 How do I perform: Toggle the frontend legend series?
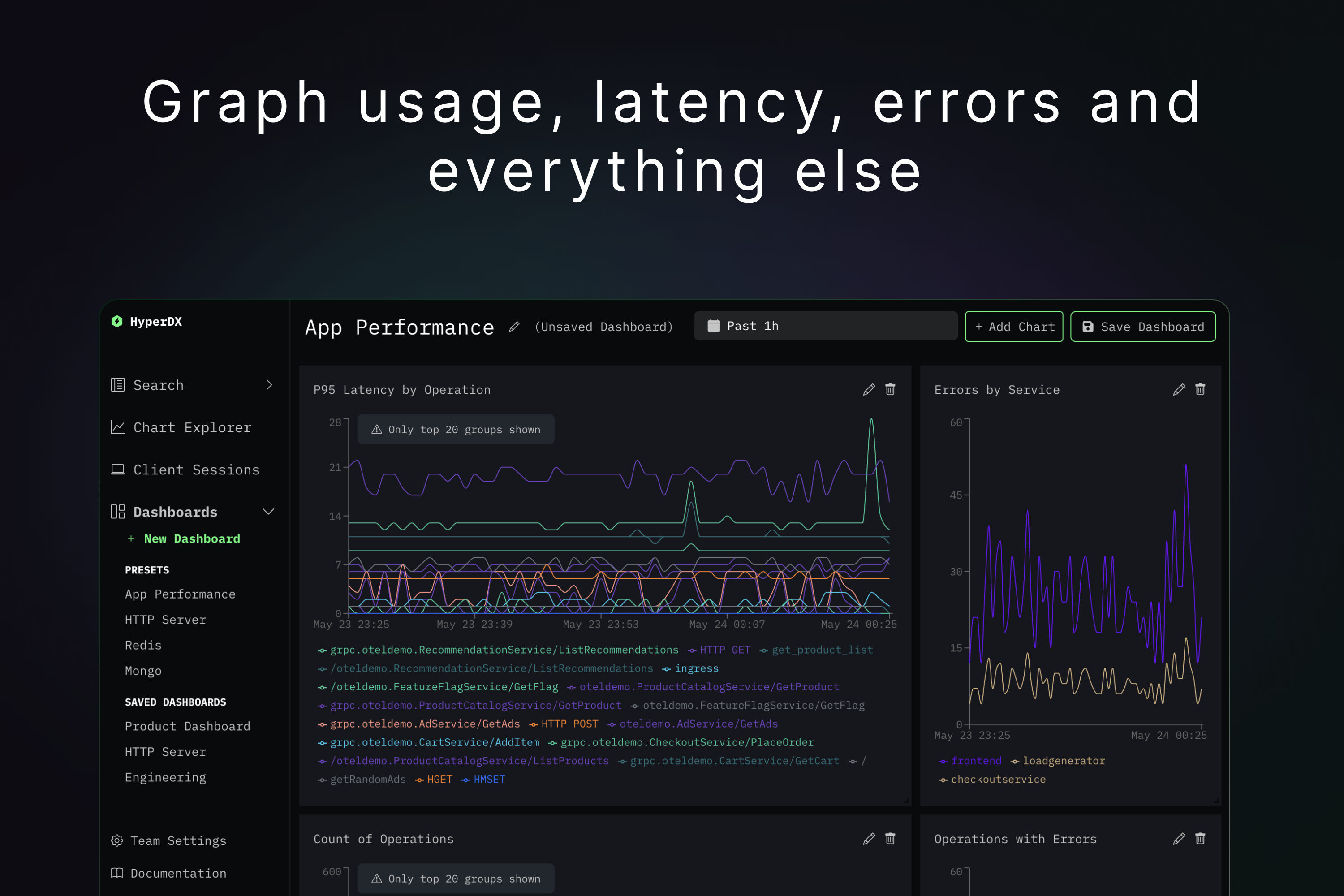(x=970, y=761)
